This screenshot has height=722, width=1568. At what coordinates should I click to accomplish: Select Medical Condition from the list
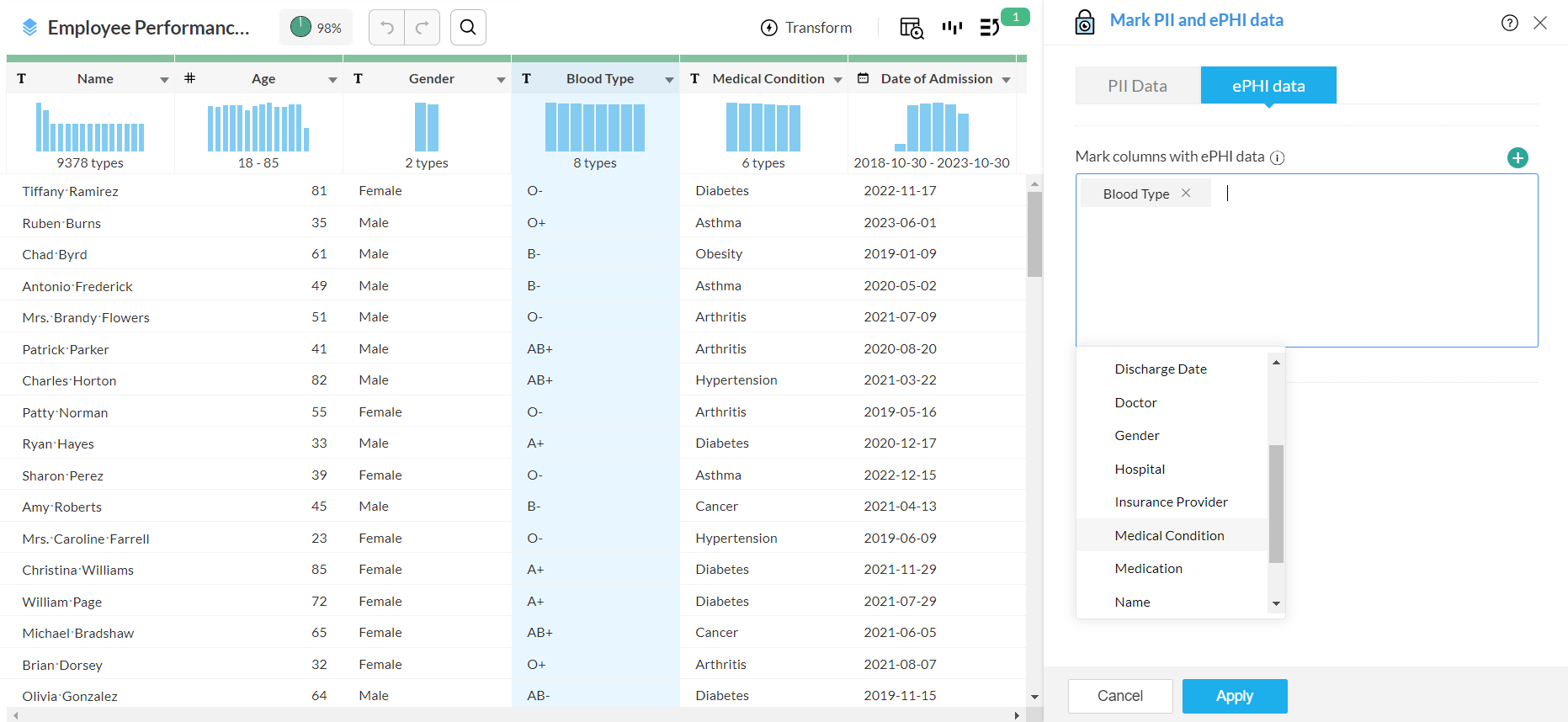click(x=1169, y=535)
